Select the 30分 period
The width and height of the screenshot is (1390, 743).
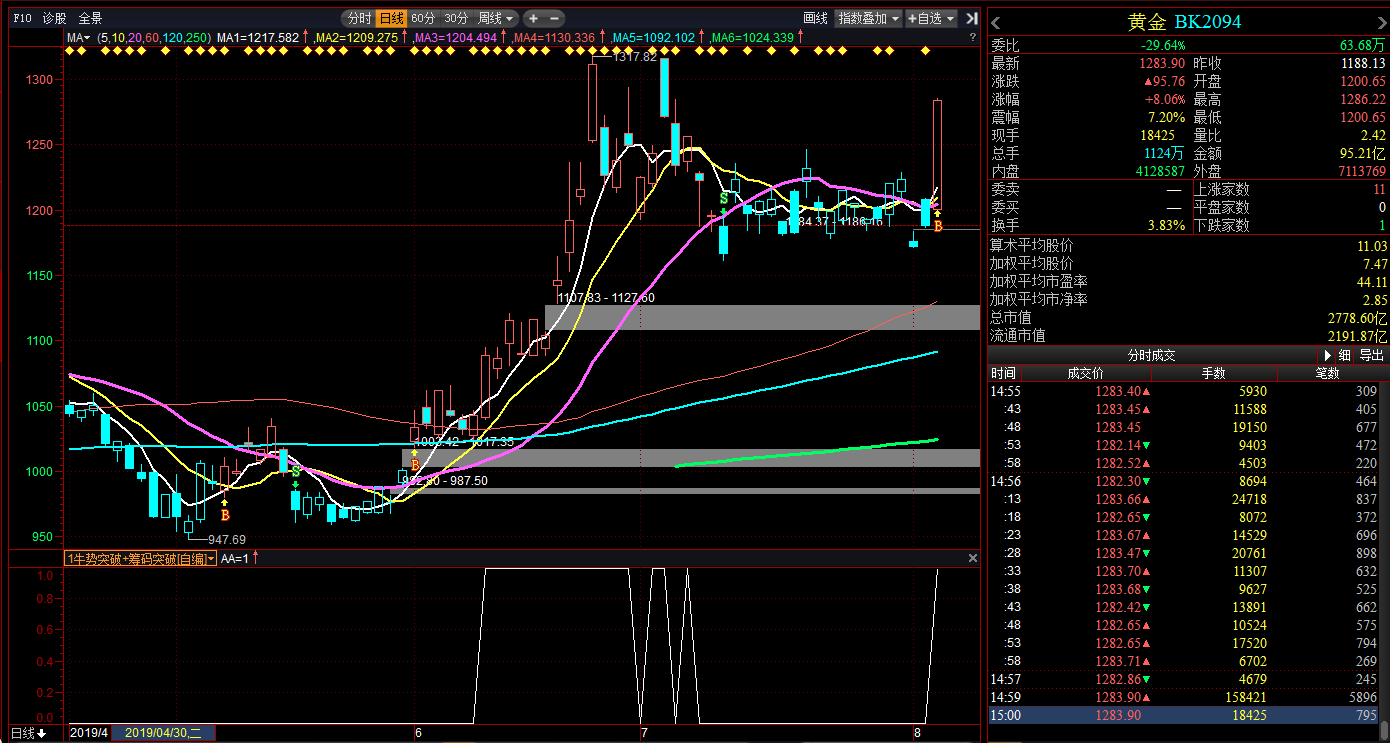[x=456, y=18]
